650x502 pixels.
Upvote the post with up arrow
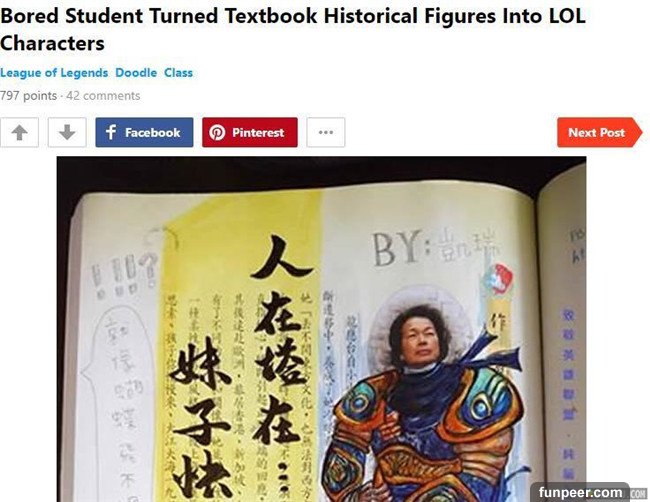[19, 133]
